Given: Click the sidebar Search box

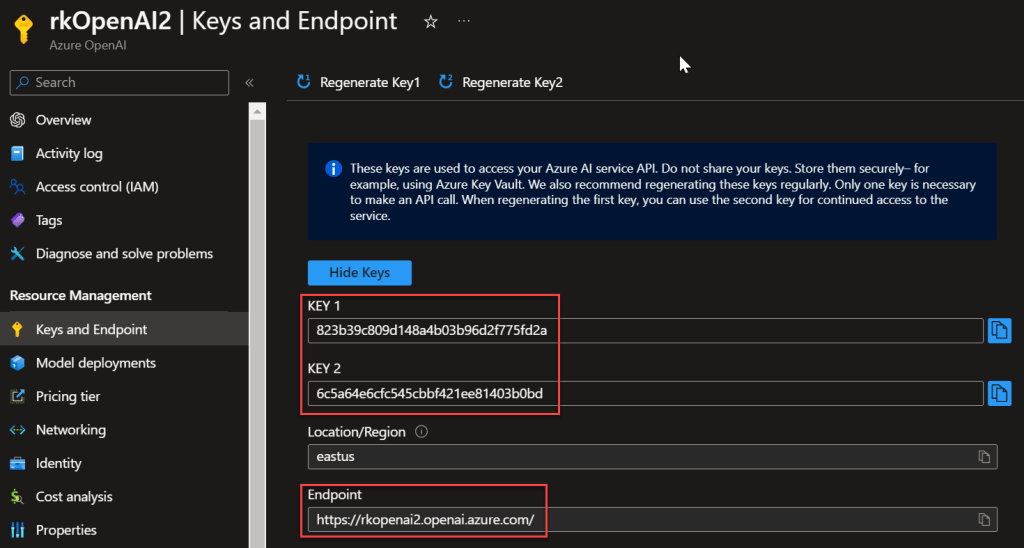Looking at the screenshot, I should [119, 83].
